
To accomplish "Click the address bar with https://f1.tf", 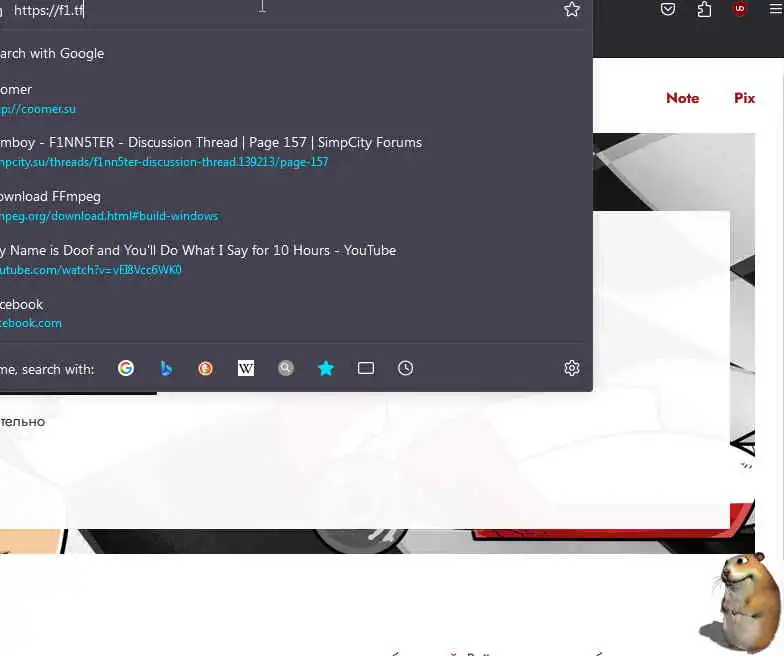I will pos(280,10).
